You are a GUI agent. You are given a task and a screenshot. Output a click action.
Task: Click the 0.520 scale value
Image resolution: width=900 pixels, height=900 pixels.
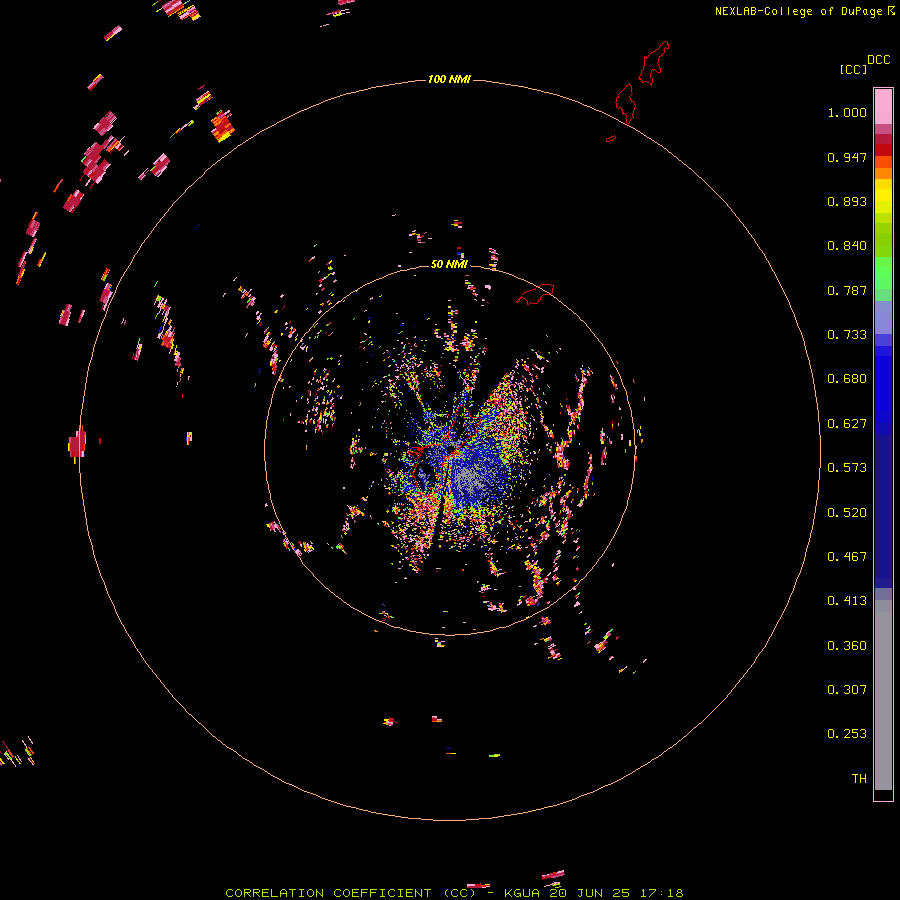(847, 513)
